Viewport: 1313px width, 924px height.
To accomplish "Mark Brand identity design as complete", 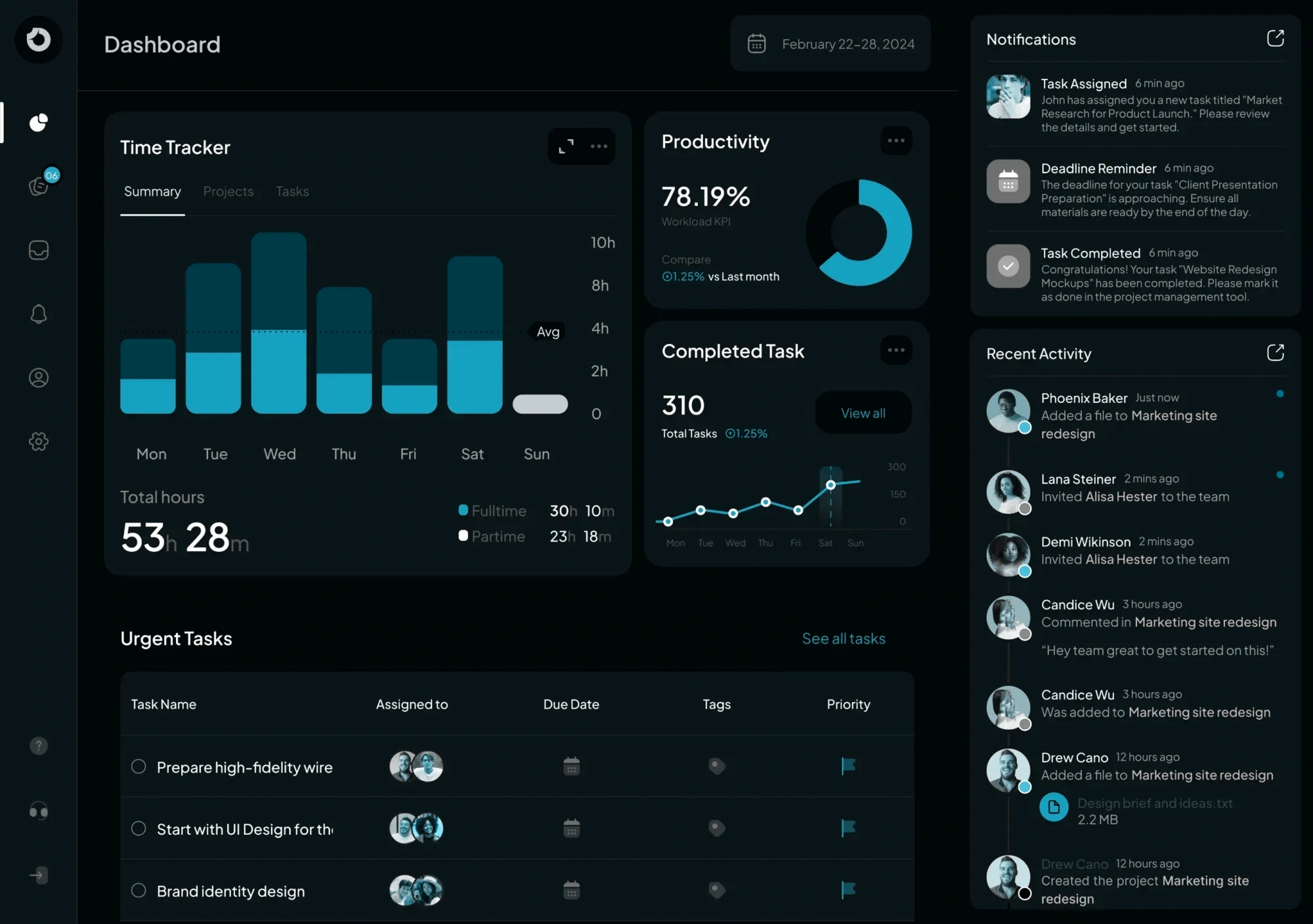I will pos(138,891).
